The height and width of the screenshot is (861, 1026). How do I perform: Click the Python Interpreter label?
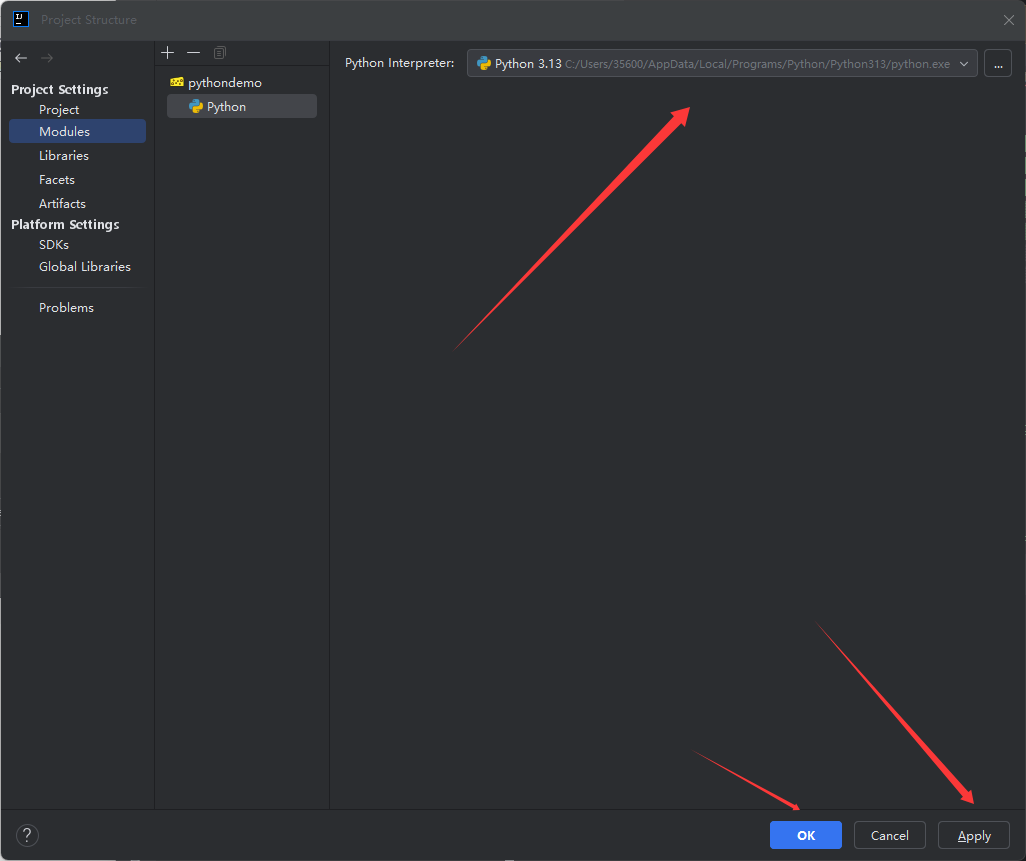click(399, 63)
